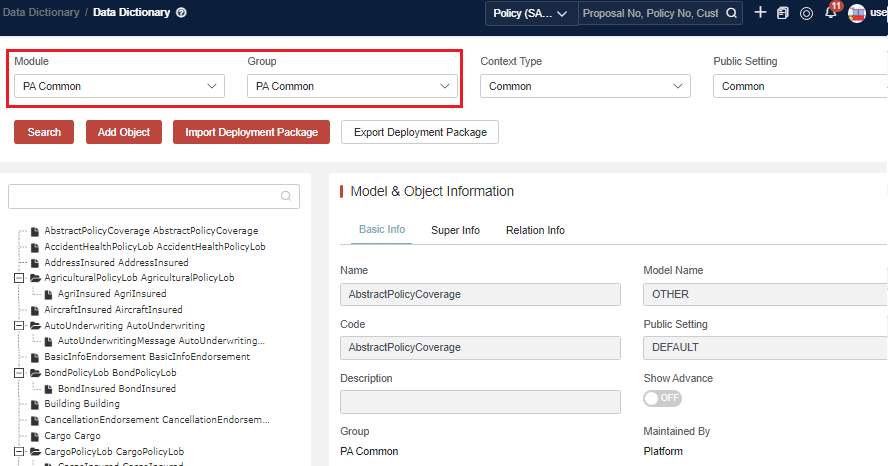888x466 pixels.
Task: Click the search icon in tree filter box
Action: 286,196
